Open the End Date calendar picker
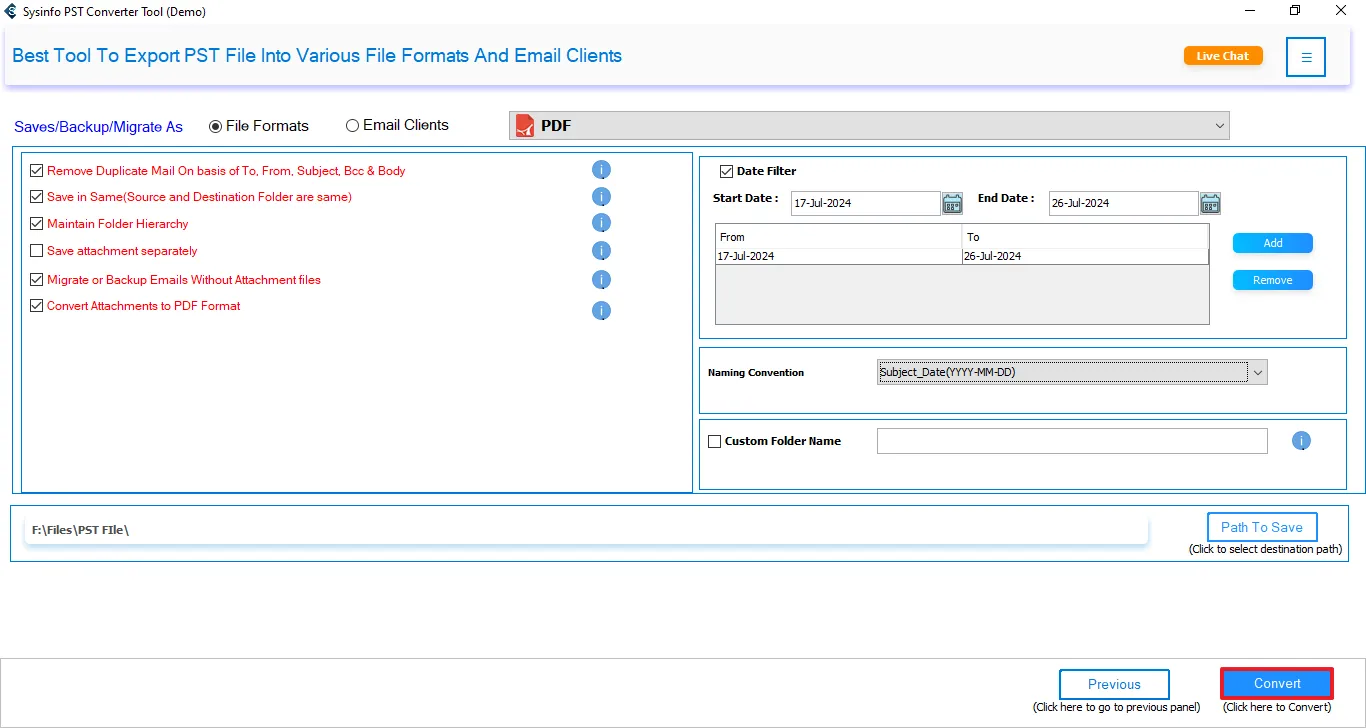The height and width of the screenshot is (728, 1366). 1210,204
